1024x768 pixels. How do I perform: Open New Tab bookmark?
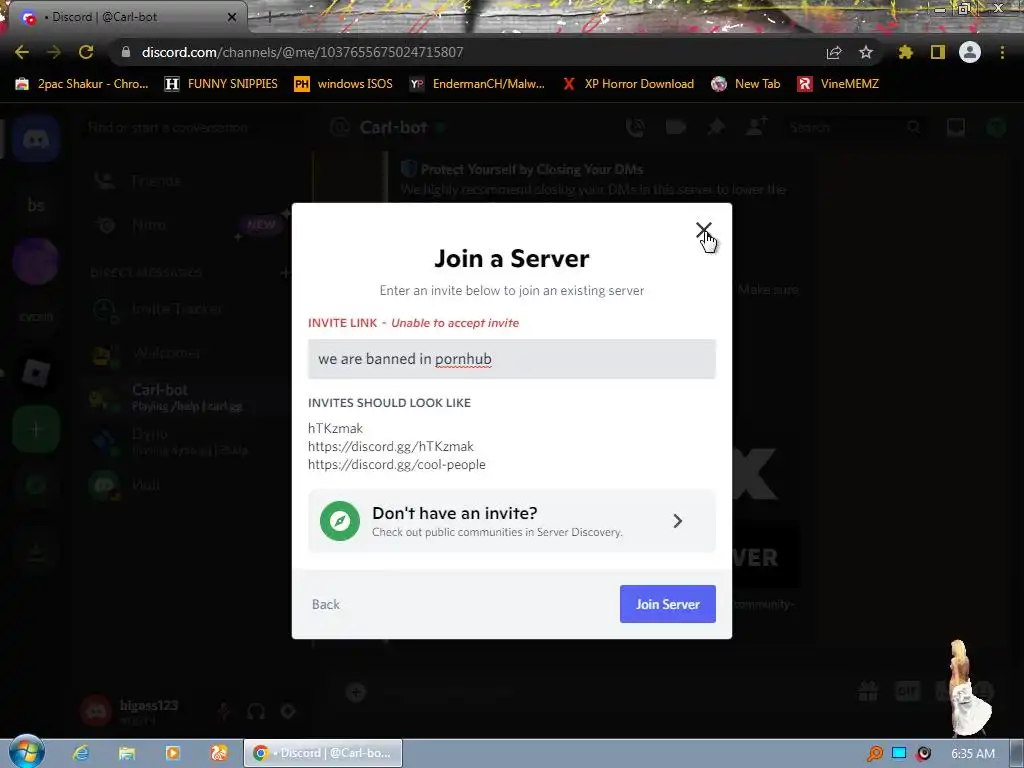click(x=746, y=84)
